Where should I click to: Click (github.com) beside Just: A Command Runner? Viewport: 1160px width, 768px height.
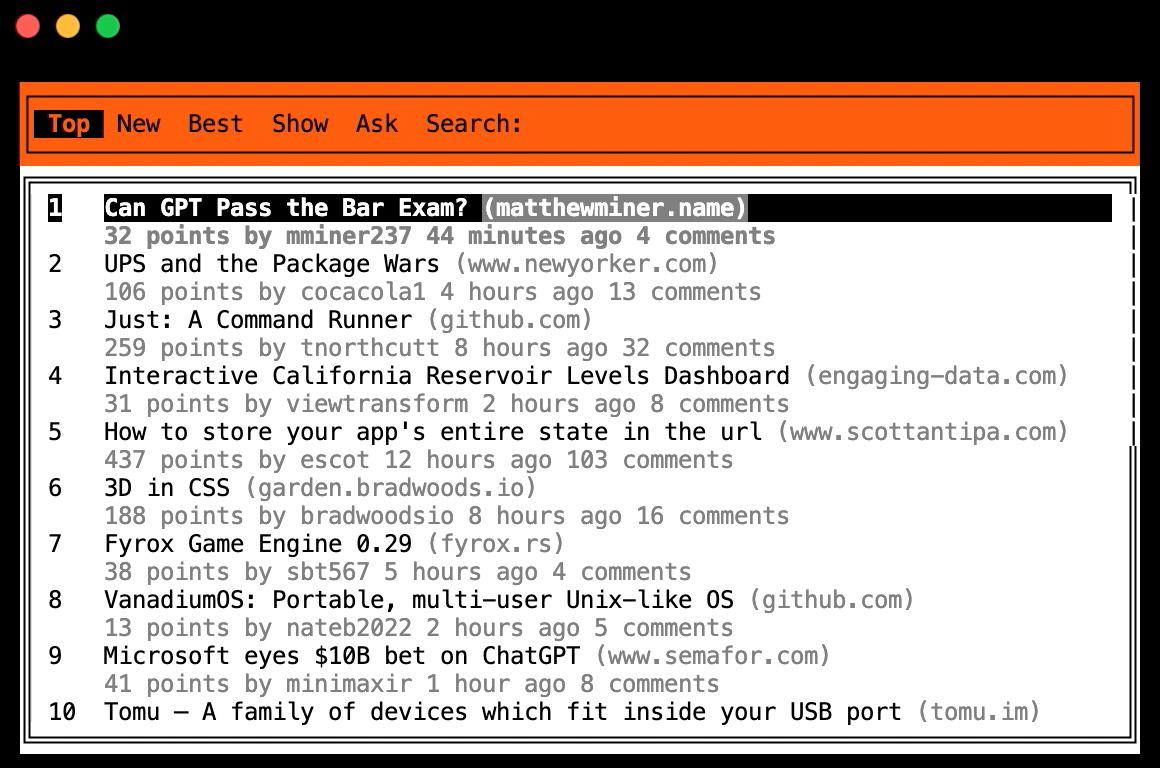tap(510, 320)
